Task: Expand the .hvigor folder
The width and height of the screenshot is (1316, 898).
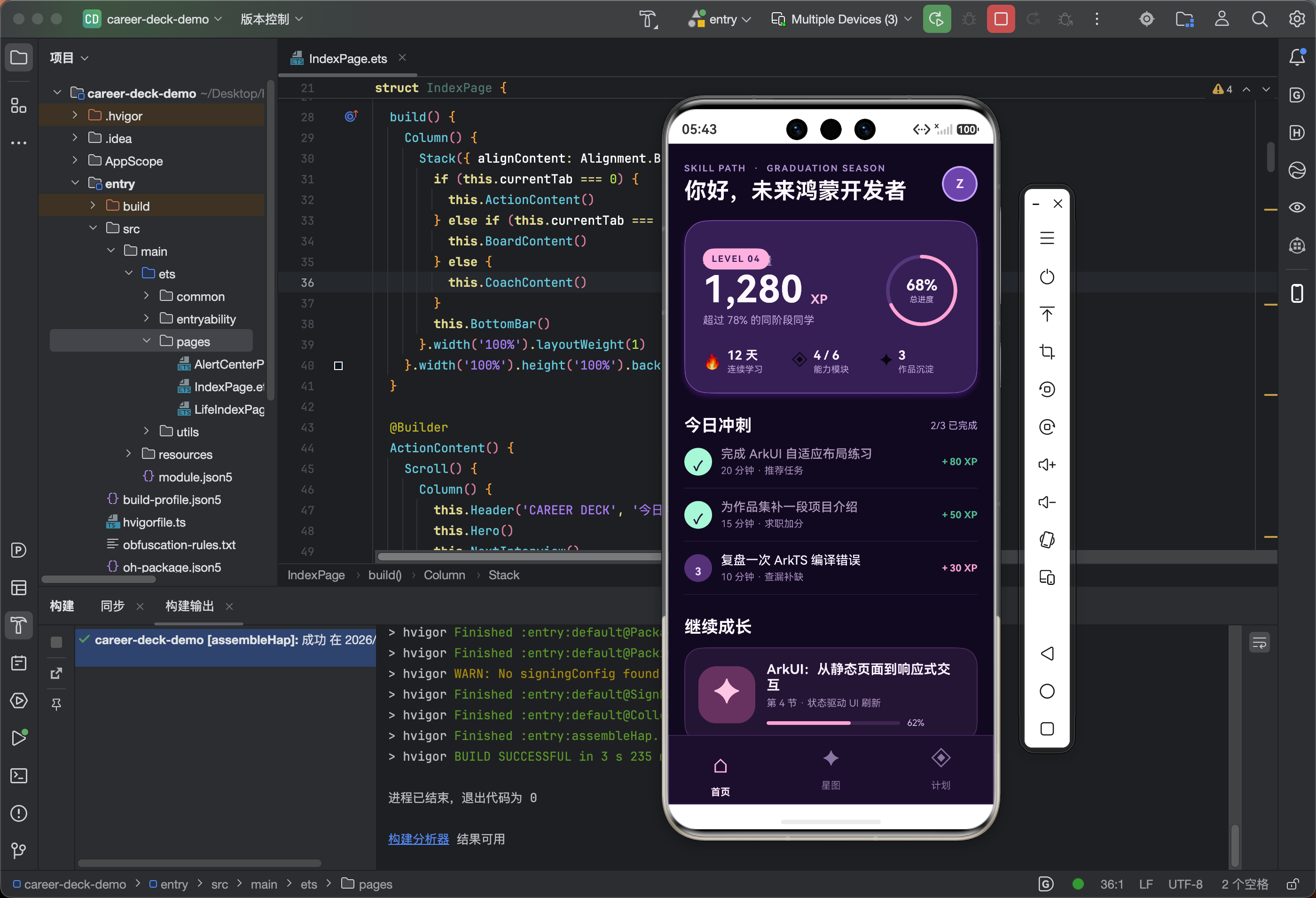Action: [75, 115]
